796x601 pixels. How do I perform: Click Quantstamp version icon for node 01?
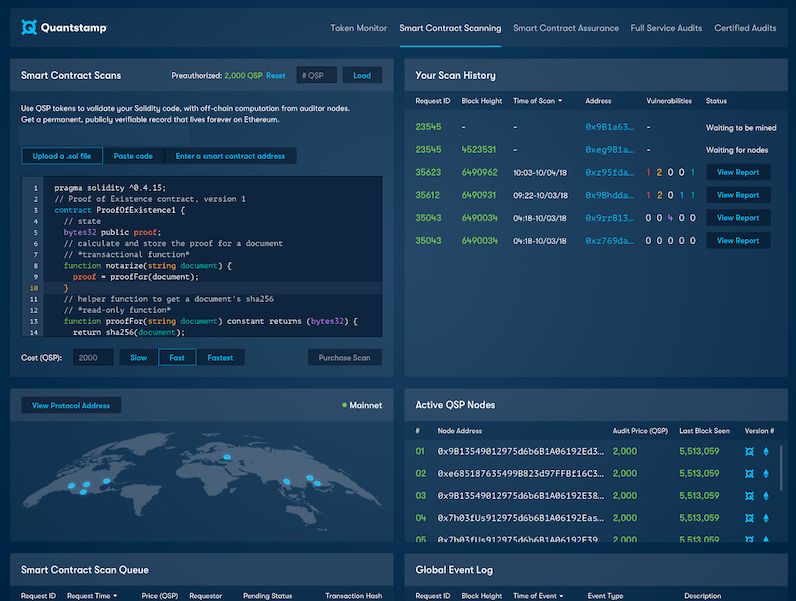(x=749, y=451)
